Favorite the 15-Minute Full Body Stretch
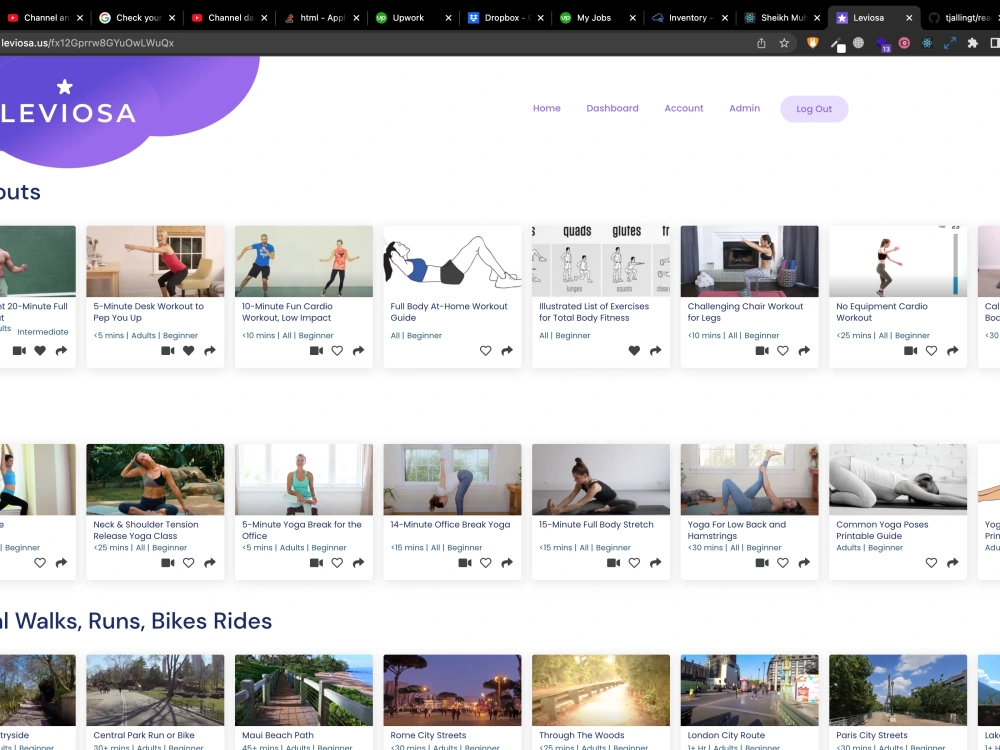The height and width of the screenshot is (750, 1000). pyautogui.click(x=635, y=563)
